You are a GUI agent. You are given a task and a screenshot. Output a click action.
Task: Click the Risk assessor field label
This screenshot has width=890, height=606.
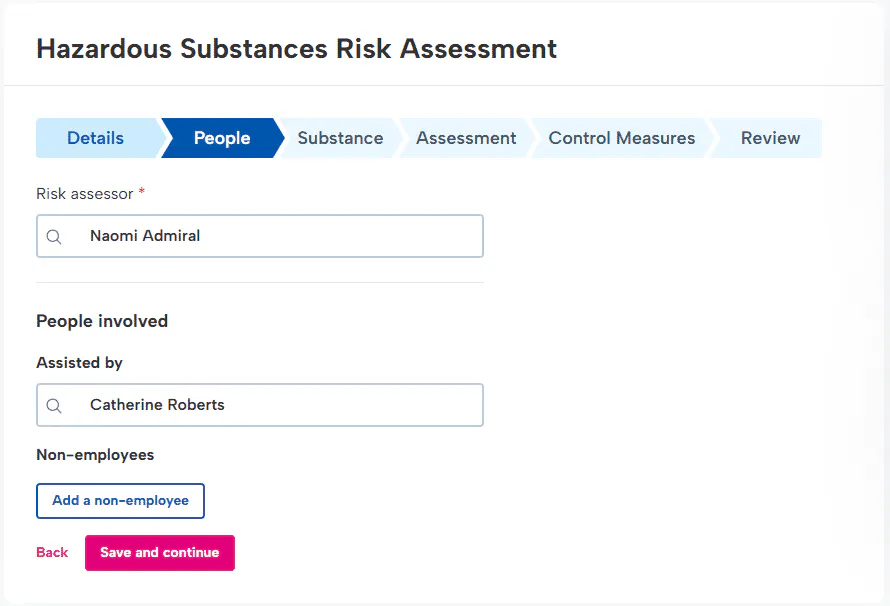pos(84,193)
